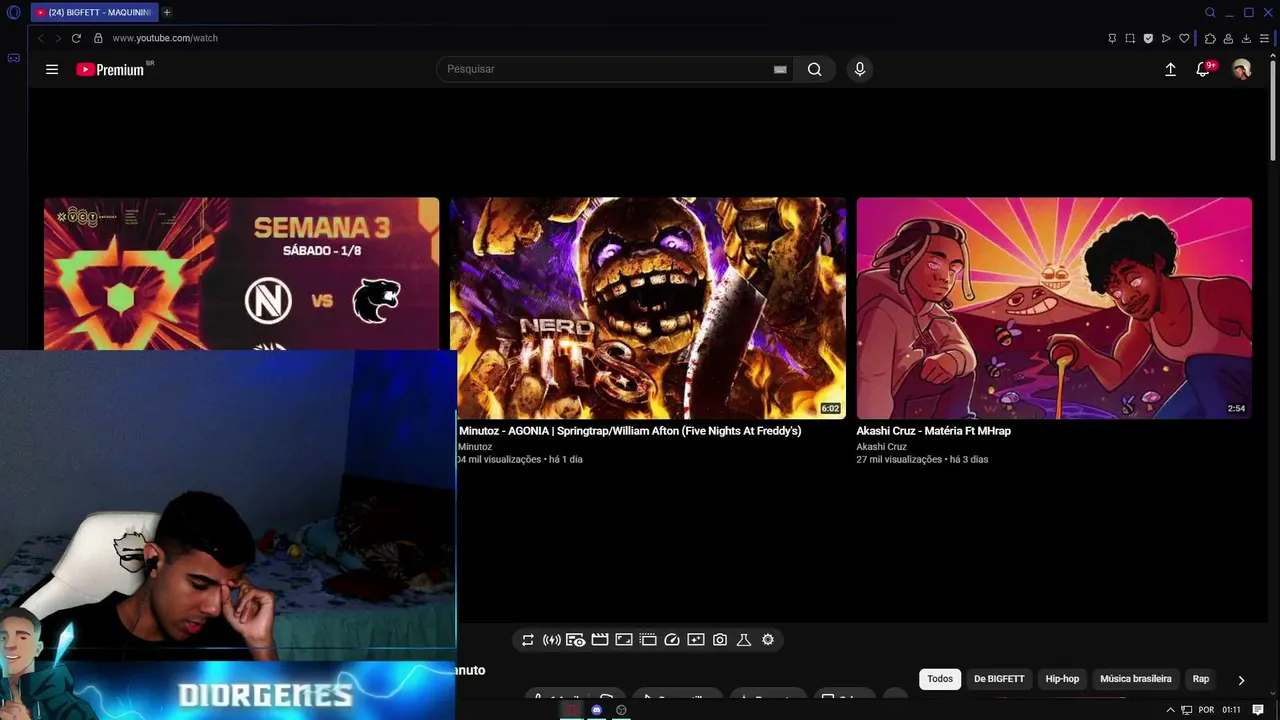Select the Hip-hop filter chip
The width and height of the screenshot is (1280, 720).
(x=1062, y=679)
